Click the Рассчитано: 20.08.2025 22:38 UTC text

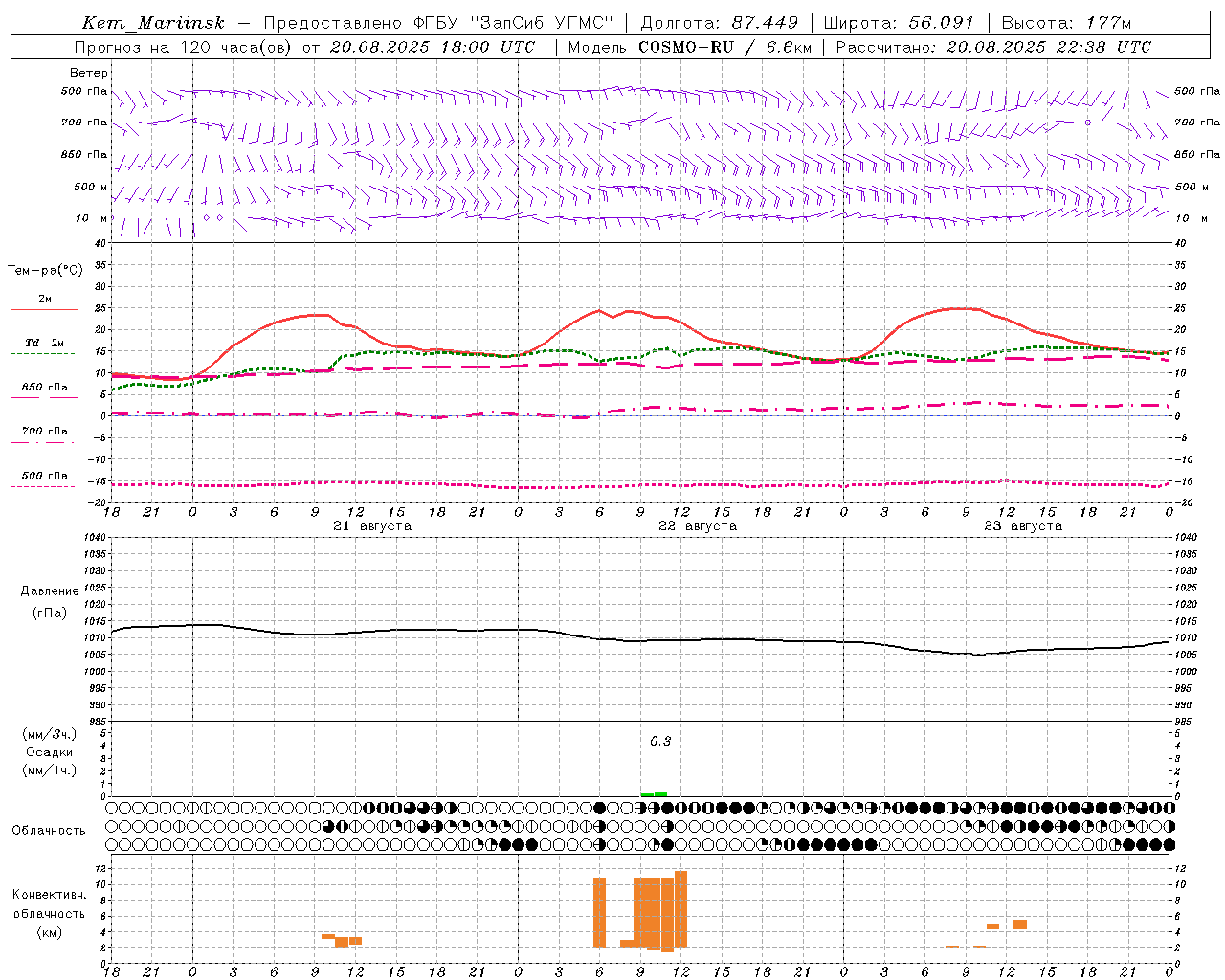(x=993, y=47)
